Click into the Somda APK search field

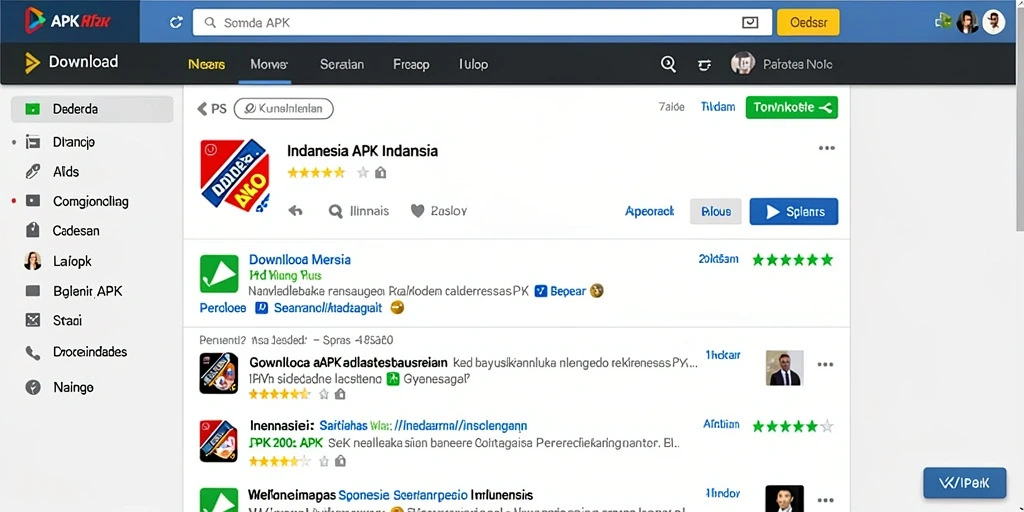pos(482,22)
